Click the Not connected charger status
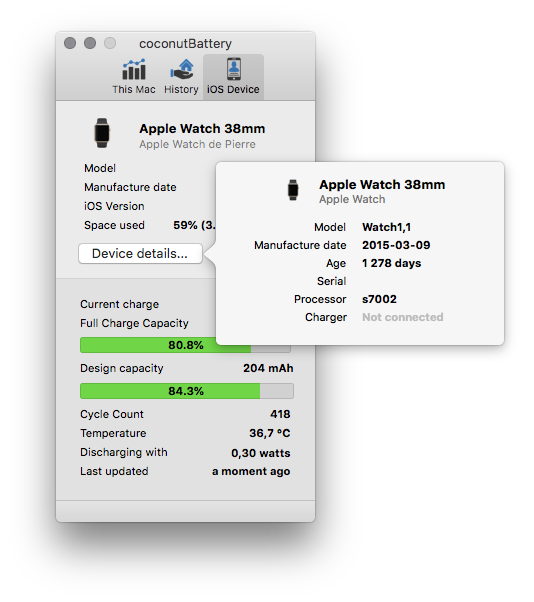This screenshot has height=602, width=534. [402, 317]
